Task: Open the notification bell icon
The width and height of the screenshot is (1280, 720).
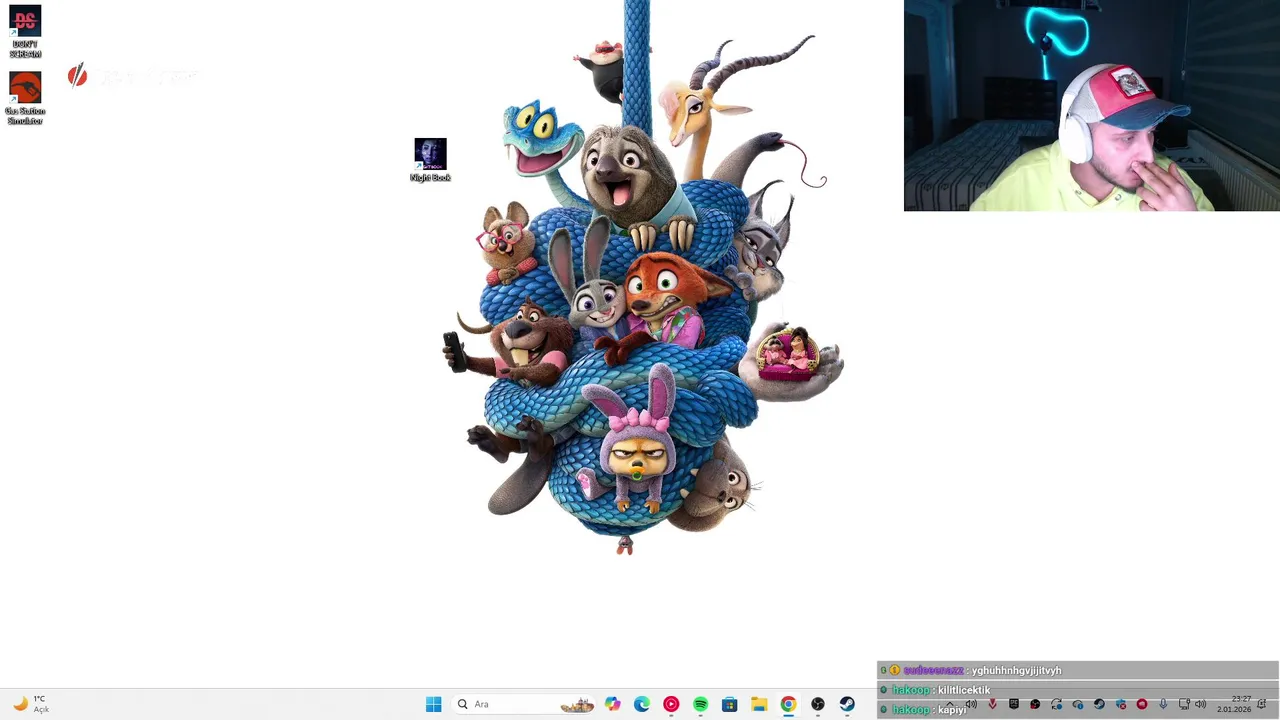Action: (1262, 704)
